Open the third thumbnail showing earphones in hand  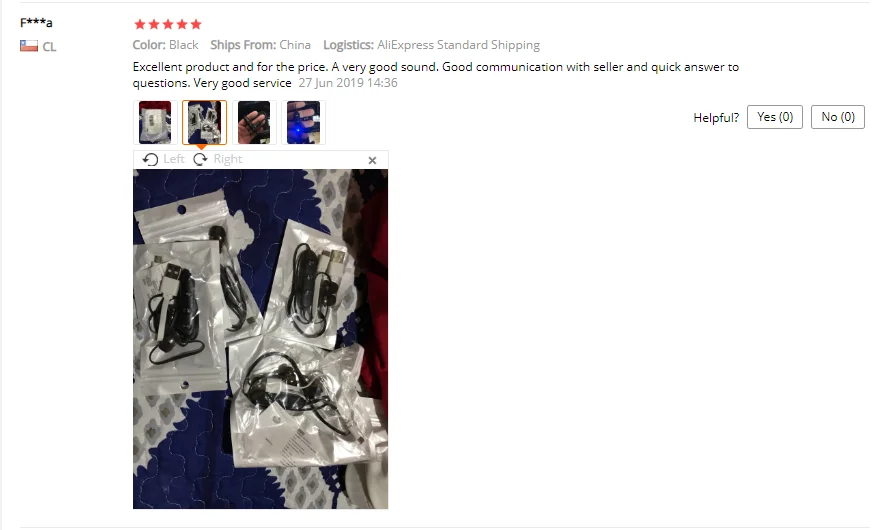point(254,122)
